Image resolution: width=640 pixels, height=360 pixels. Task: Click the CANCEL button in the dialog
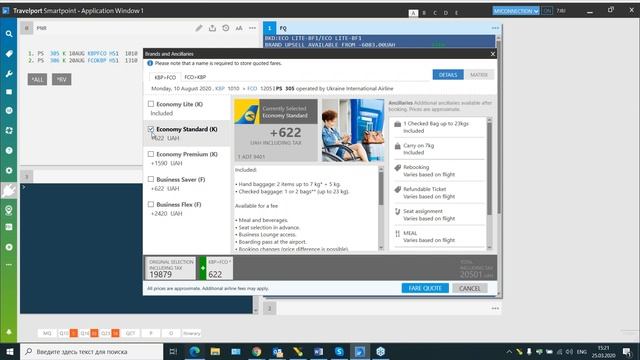click(469, 288)
